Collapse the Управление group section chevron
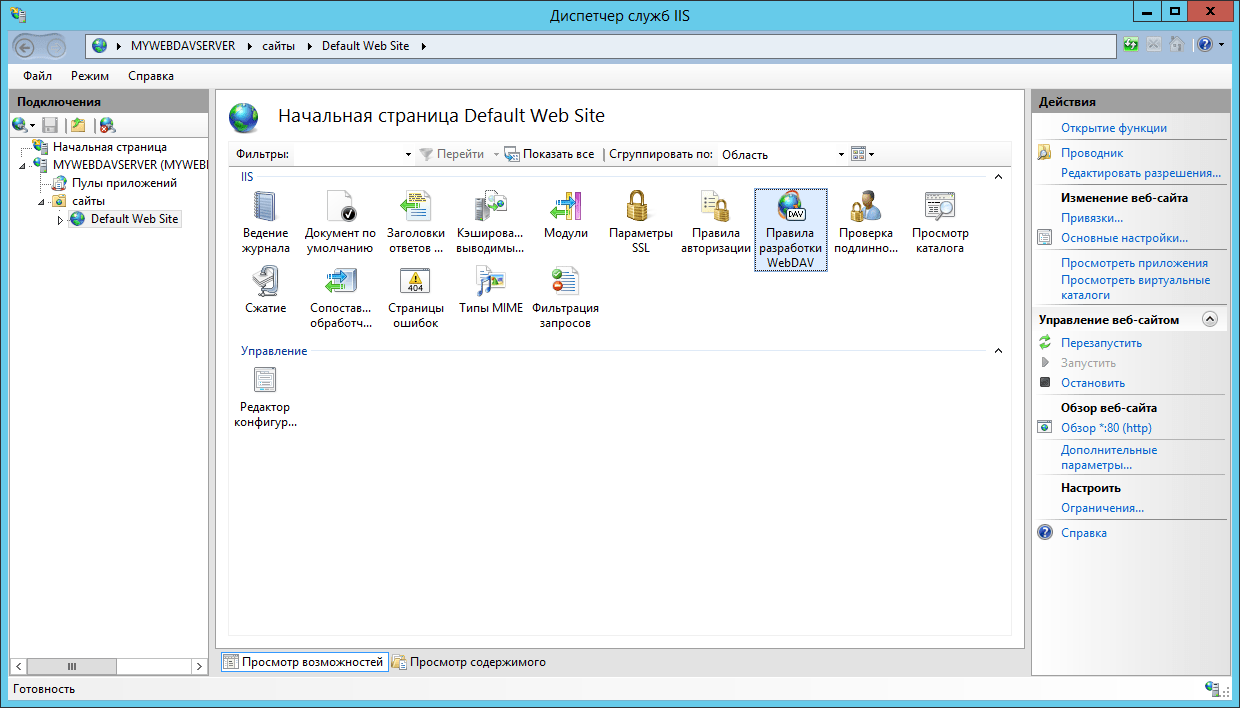1240x708 pixels. (997, 352)
